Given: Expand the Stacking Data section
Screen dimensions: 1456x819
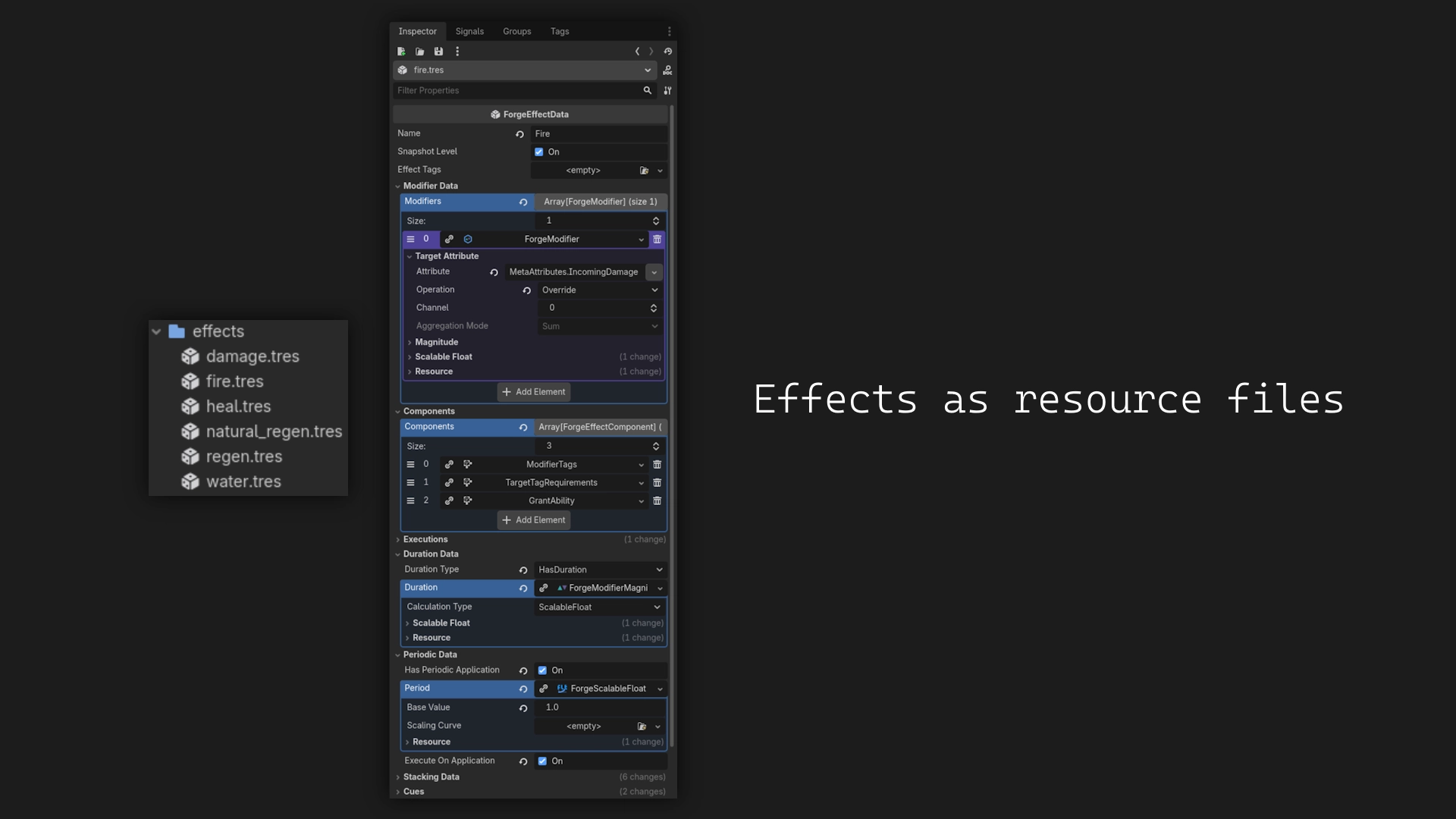Looking at the screenshot, I should point(431,777).
